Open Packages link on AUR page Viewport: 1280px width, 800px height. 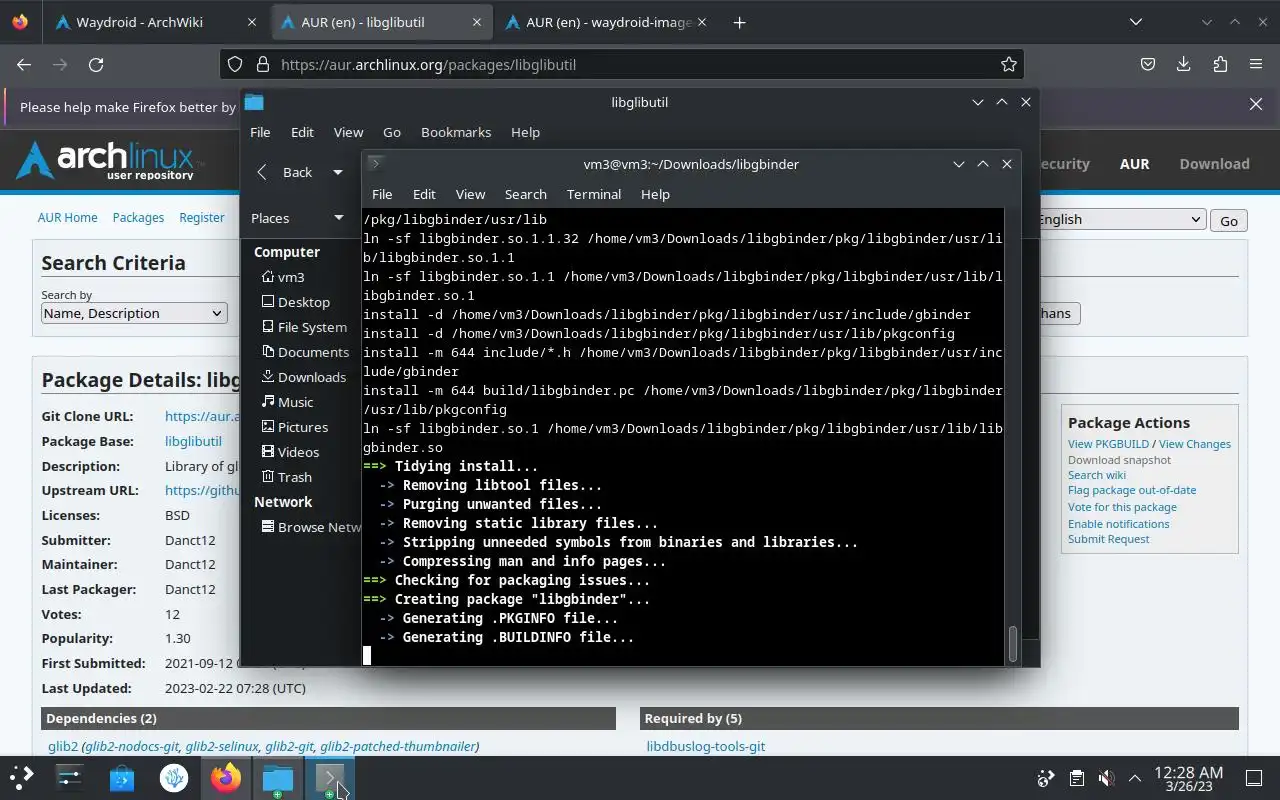pos(138,217)
